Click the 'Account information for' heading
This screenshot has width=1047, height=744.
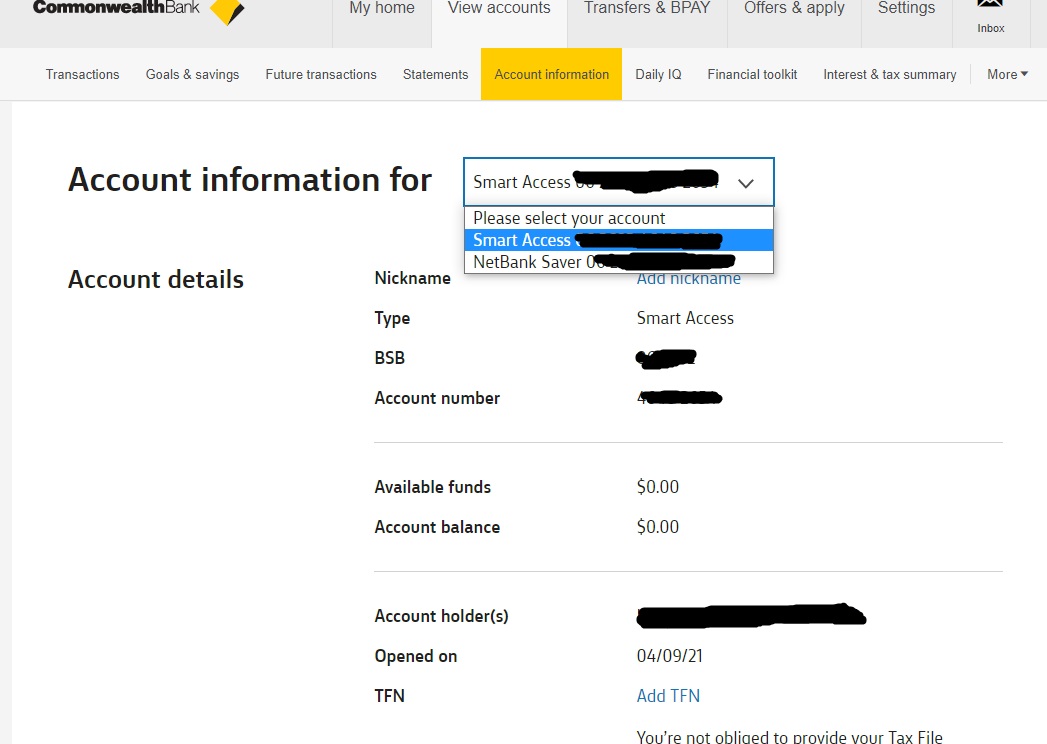250,180
